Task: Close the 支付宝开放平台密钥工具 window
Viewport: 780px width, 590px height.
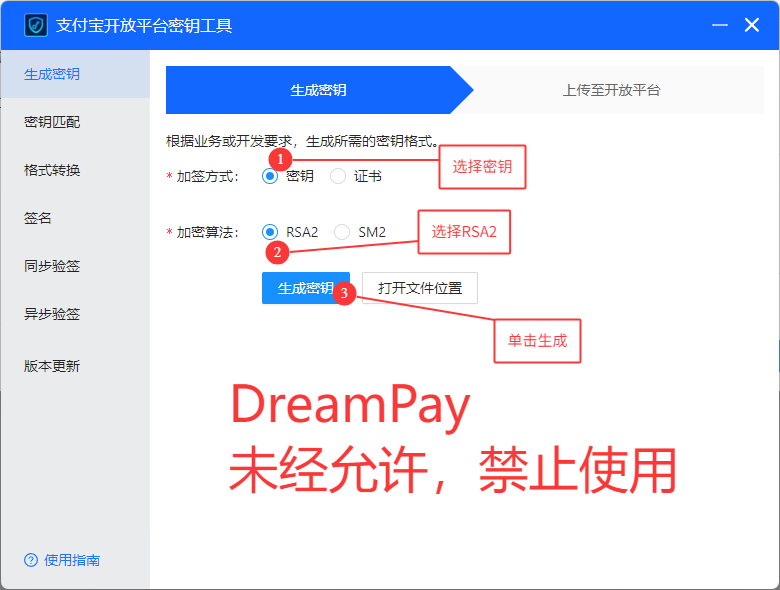Action: tap(752, 25)
